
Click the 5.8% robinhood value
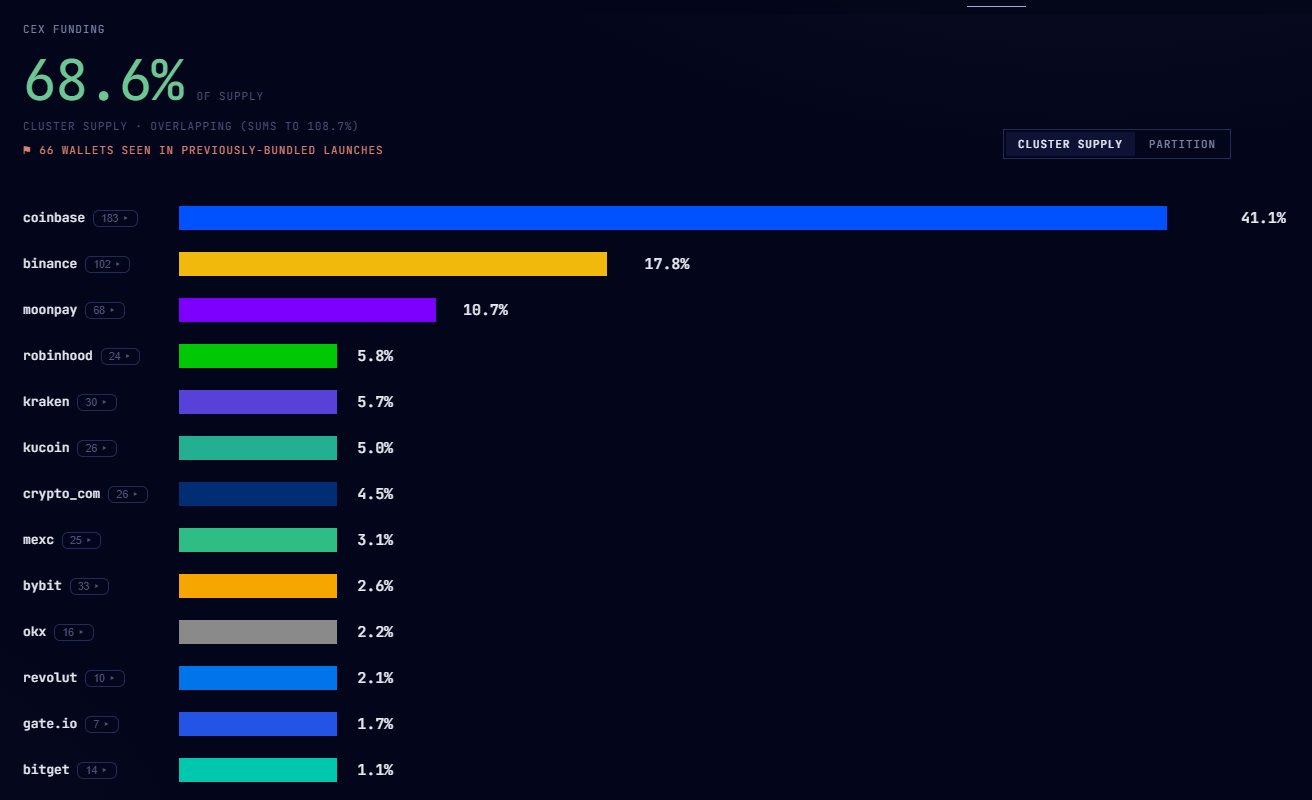point(375,356)
